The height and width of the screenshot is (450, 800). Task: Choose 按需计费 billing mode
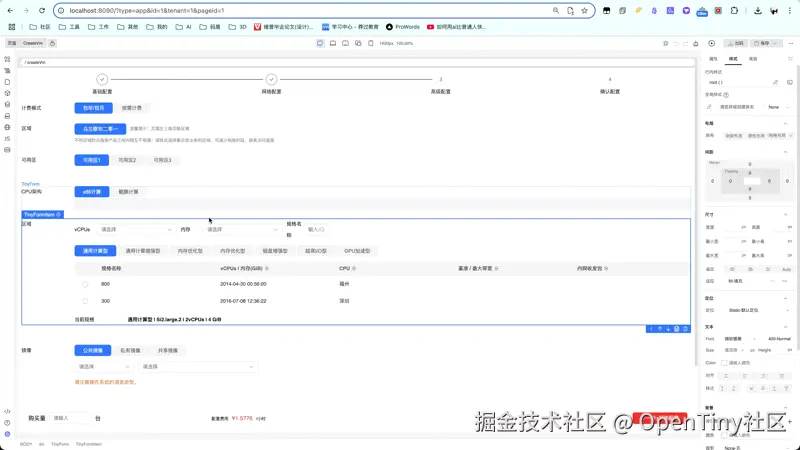132,108
